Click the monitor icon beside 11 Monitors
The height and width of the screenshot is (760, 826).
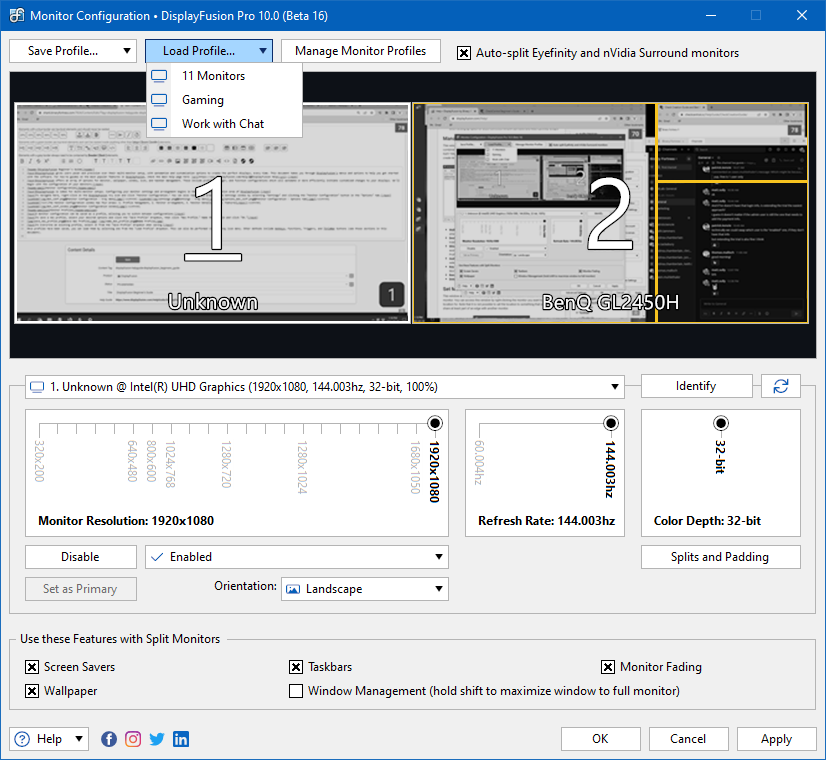(159, 75)
